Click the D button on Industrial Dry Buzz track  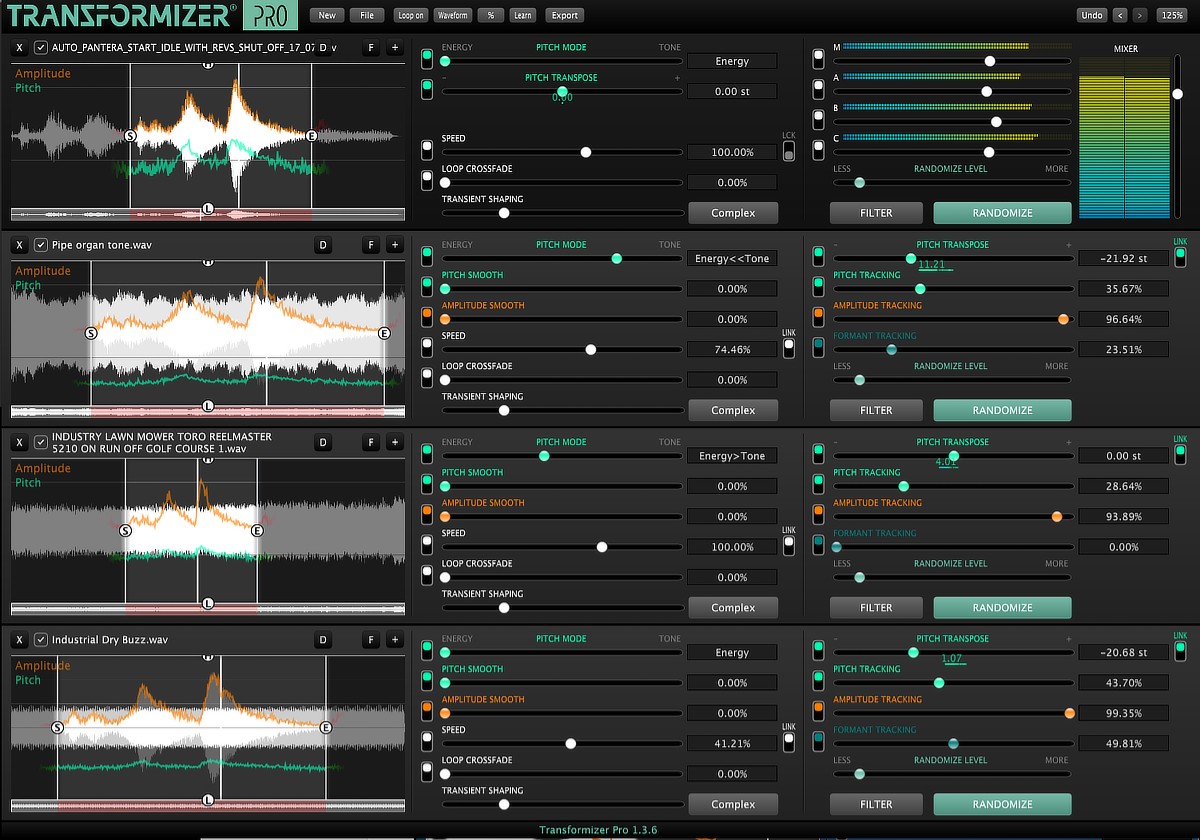tap(323, 640)
